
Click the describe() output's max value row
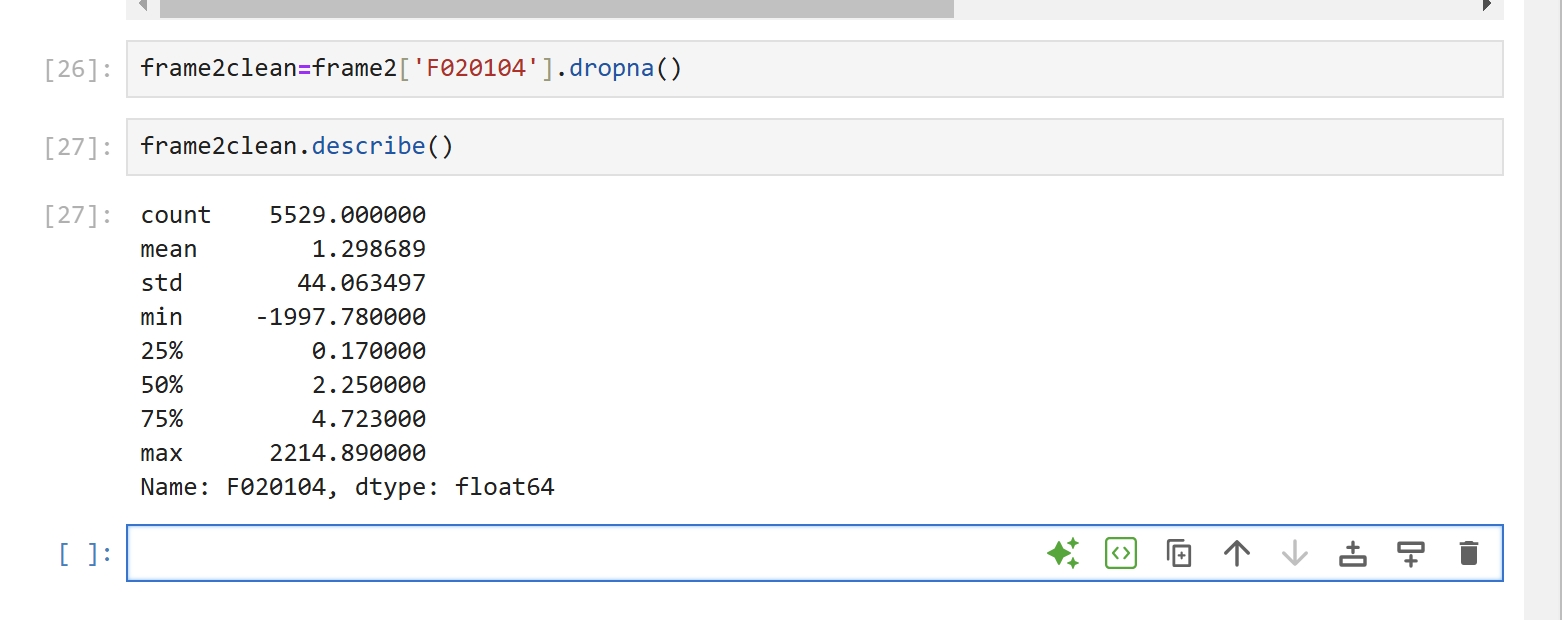tap(283, 453)
